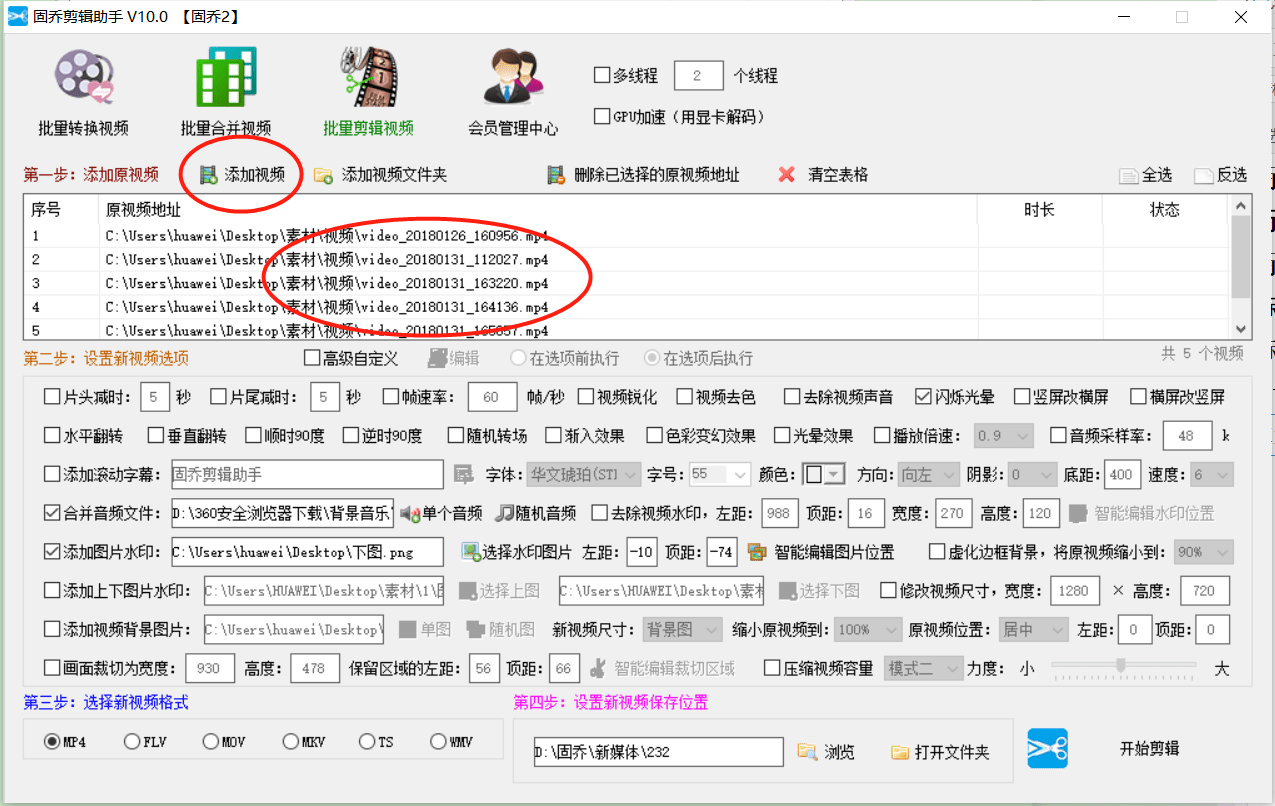
Task: Click the 开始剪辑 start editing button
Action: (x=1147, y=747)
